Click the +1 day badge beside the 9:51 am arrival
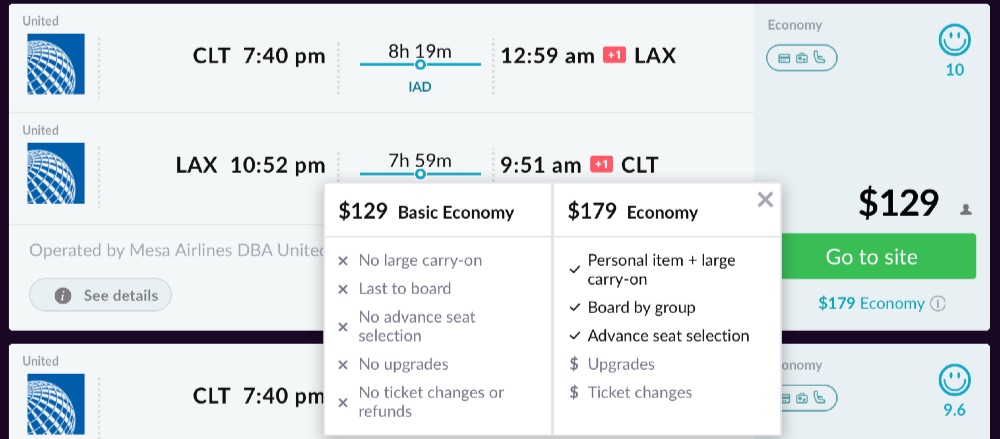 pos(601,164)
